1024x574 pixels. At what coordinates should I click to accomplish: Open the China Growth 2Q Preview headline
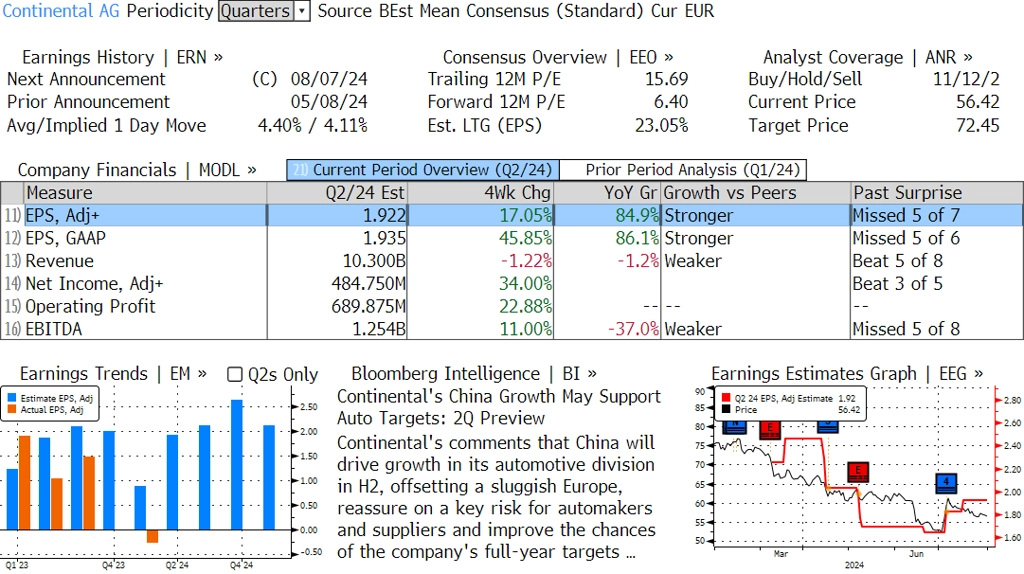pyautogui.click(x=498, y=407)
